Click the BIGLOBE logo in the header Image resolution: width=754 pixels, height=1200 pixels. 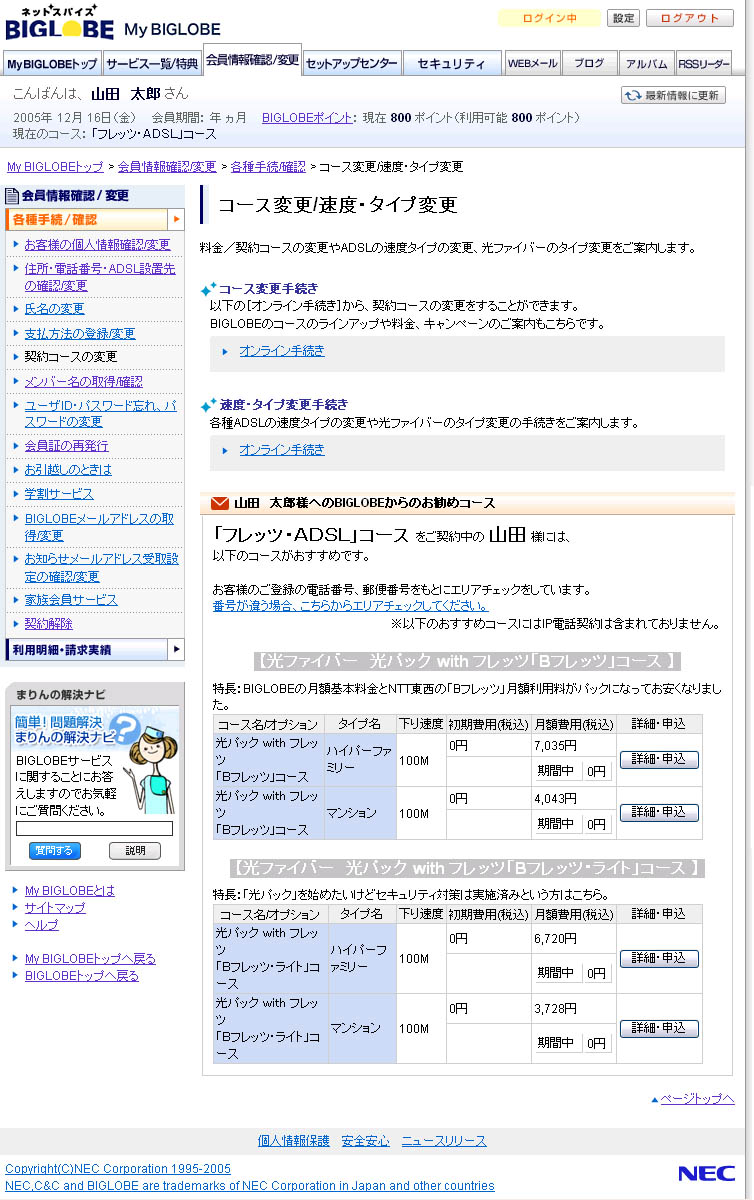[x=58, y=24]
